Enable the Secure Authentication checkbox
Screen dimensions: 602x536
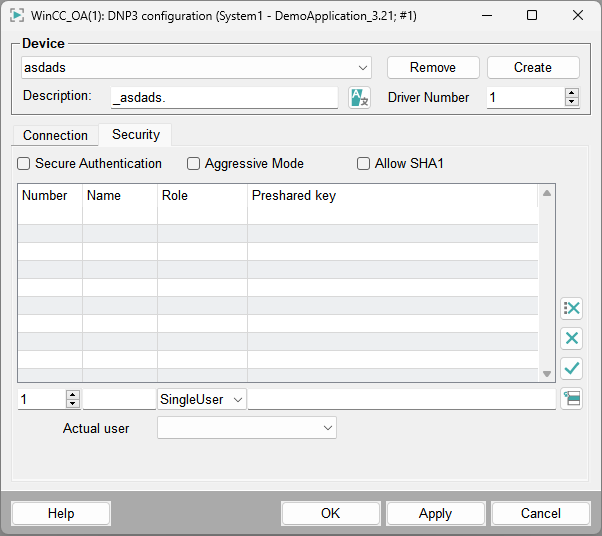(24, 164)
